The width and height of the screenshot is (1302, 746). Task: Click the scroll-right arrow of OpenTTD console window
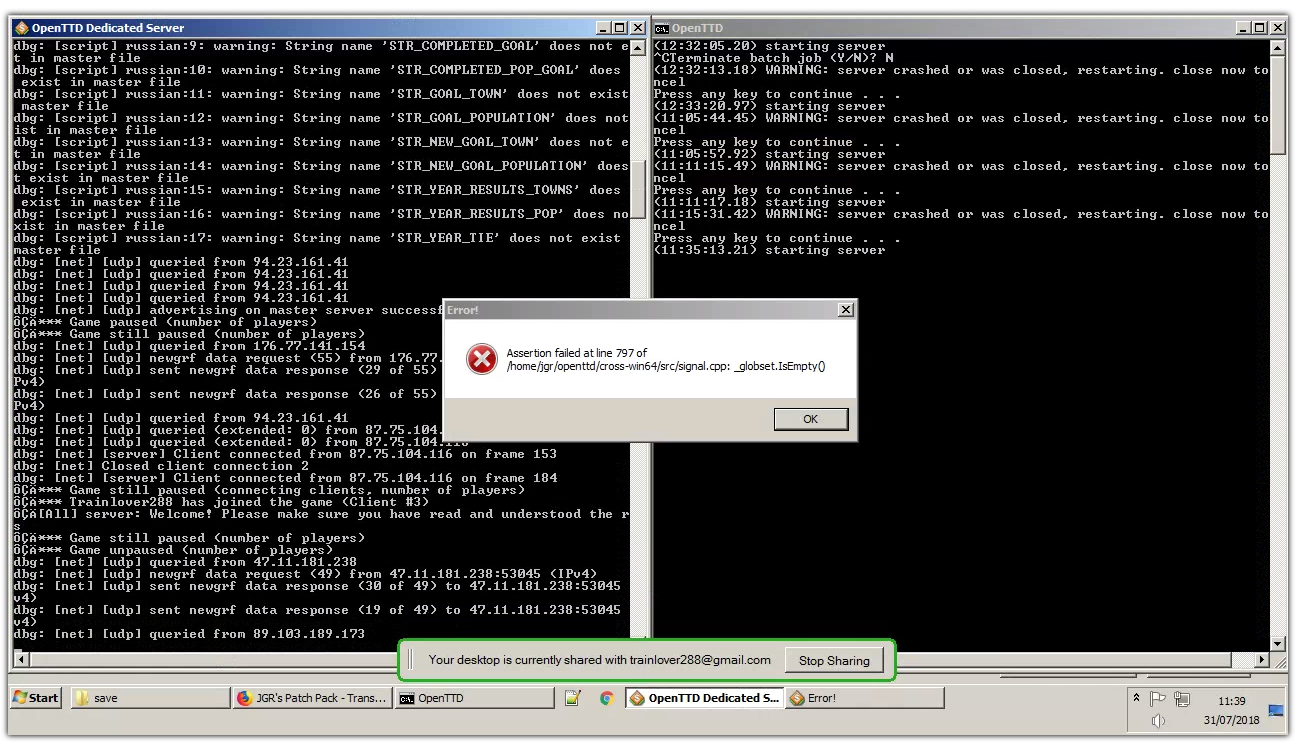coord(1261,660)
